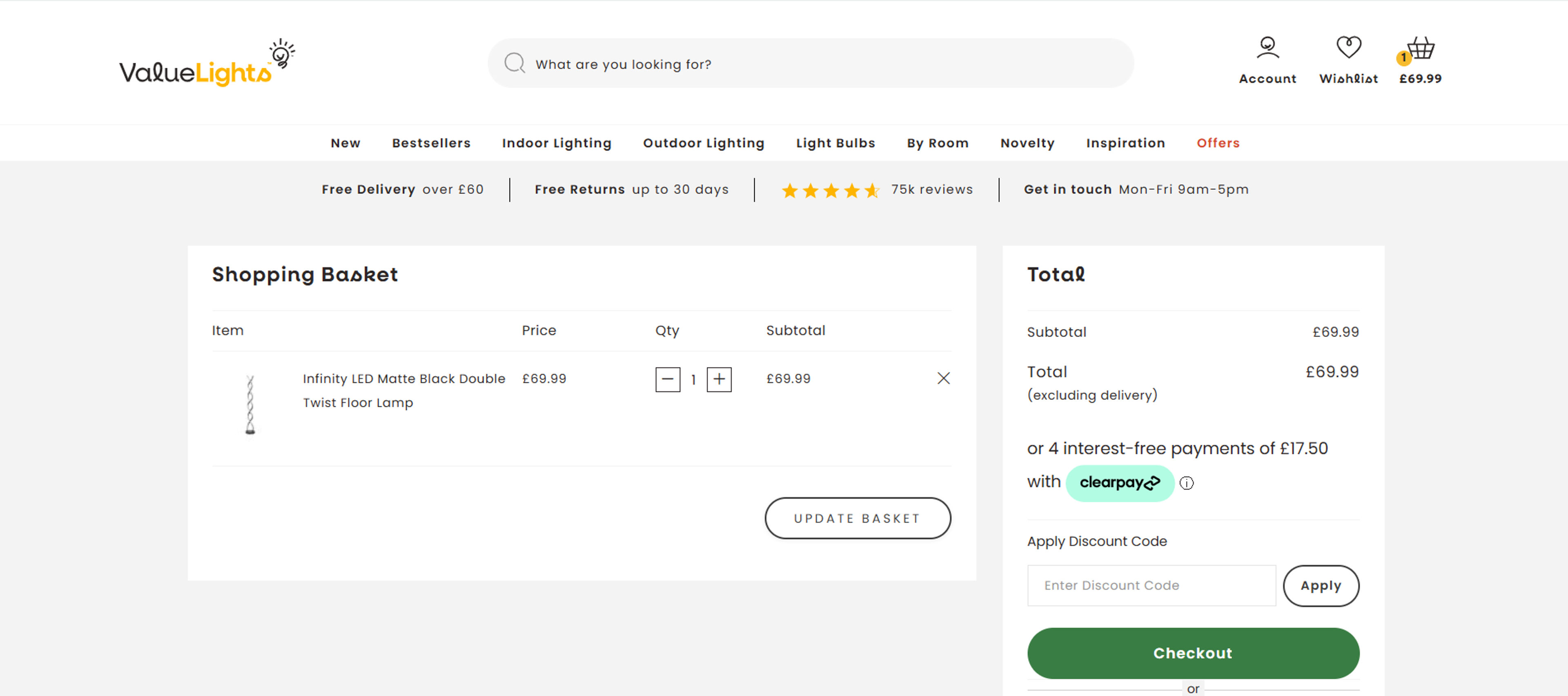Open the Novelty menu
This screenshot has height=696, width=1568.
coord(1027,143)
